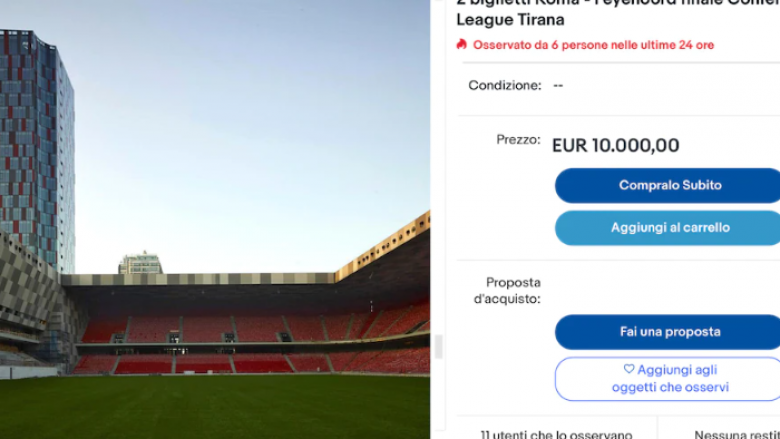The width and height of the screenshot is (780, 439).
Task: Open the Nessuna restituzione info text
Action: pyautogui.click(x=737, y=435)
